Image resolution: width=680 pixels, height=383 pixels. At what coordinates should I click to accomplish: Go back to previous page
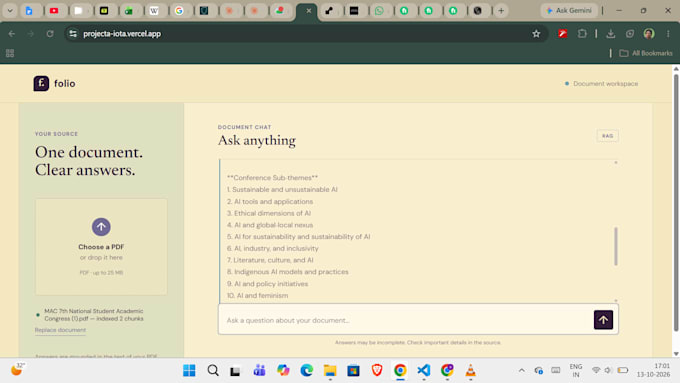[x=12, y=34]
